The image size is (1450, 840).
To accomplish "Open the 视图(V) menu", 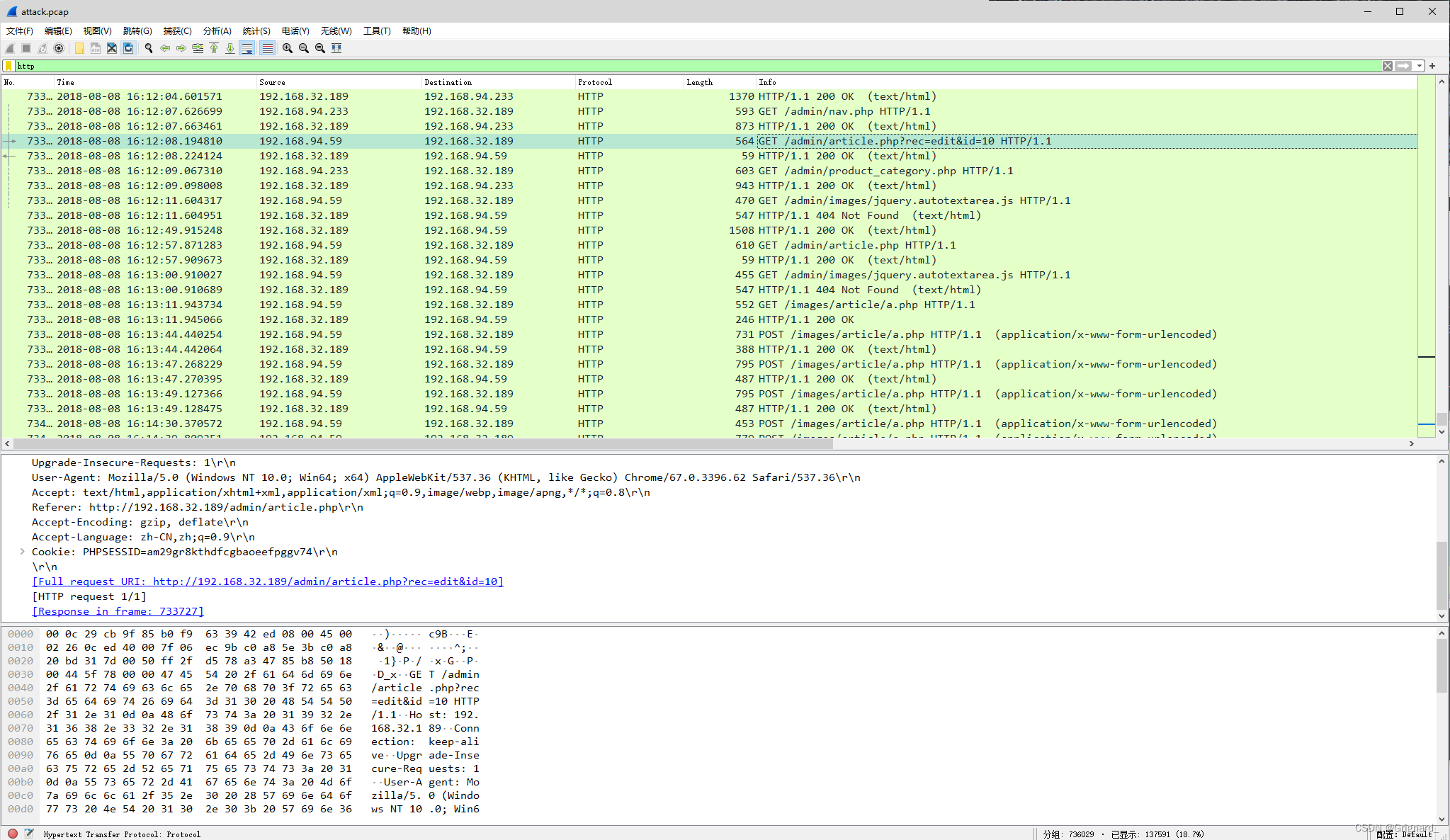I will click(x=98, y=31).
